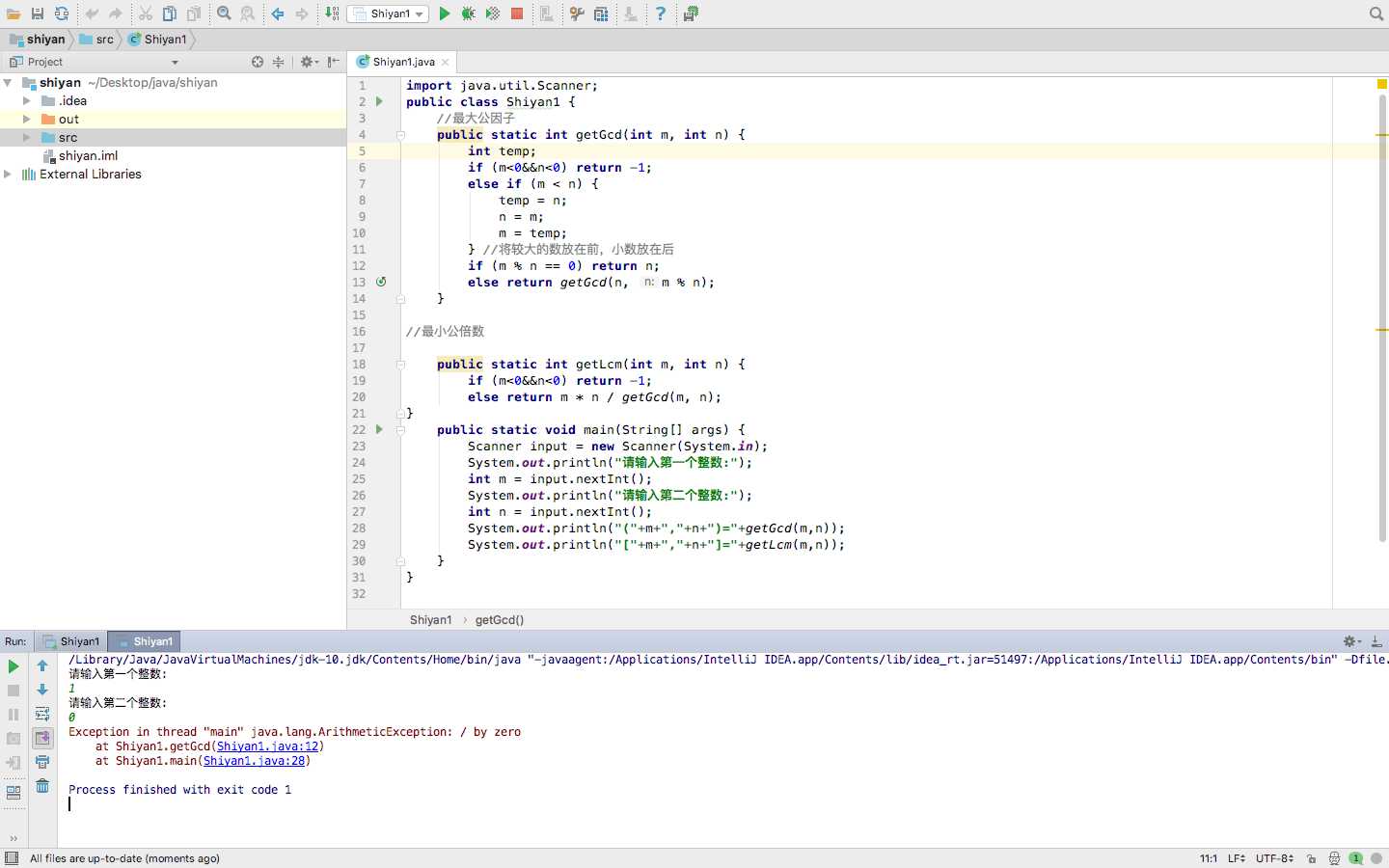Screen dimensions: 1389x868
Task: Close the Shiyan1.java editor tab
Action: pos(445,62)
